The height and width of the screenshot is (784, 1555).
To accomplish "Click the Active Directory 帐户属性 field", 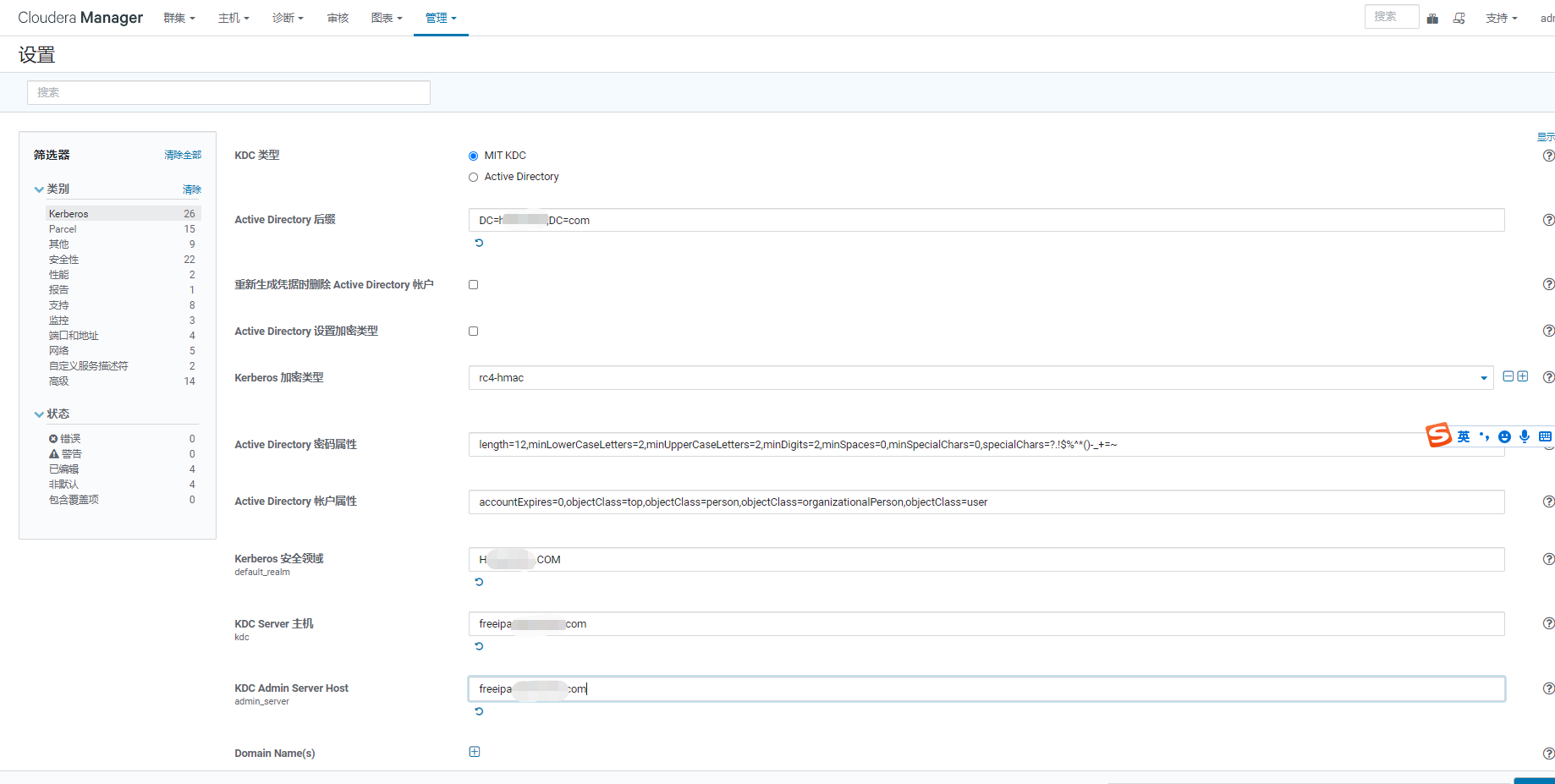I will tap(986, 502).
